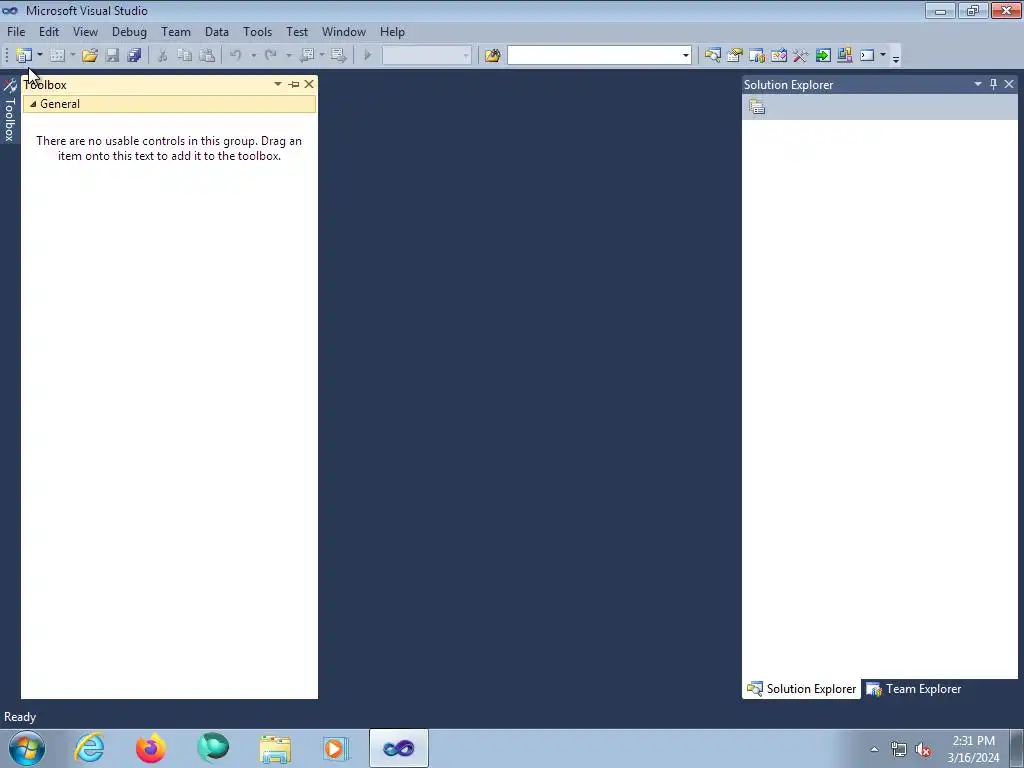Open the toolbar options overflow arrow
The image size is (1024, 768).
pos(896,58)
